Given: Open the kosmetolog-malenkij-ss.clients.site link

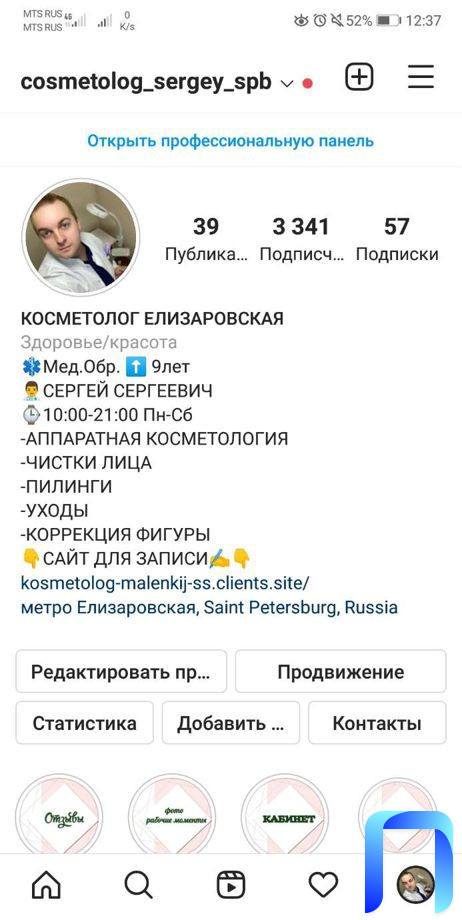Looking at the screenshot, I should [165, 583].
